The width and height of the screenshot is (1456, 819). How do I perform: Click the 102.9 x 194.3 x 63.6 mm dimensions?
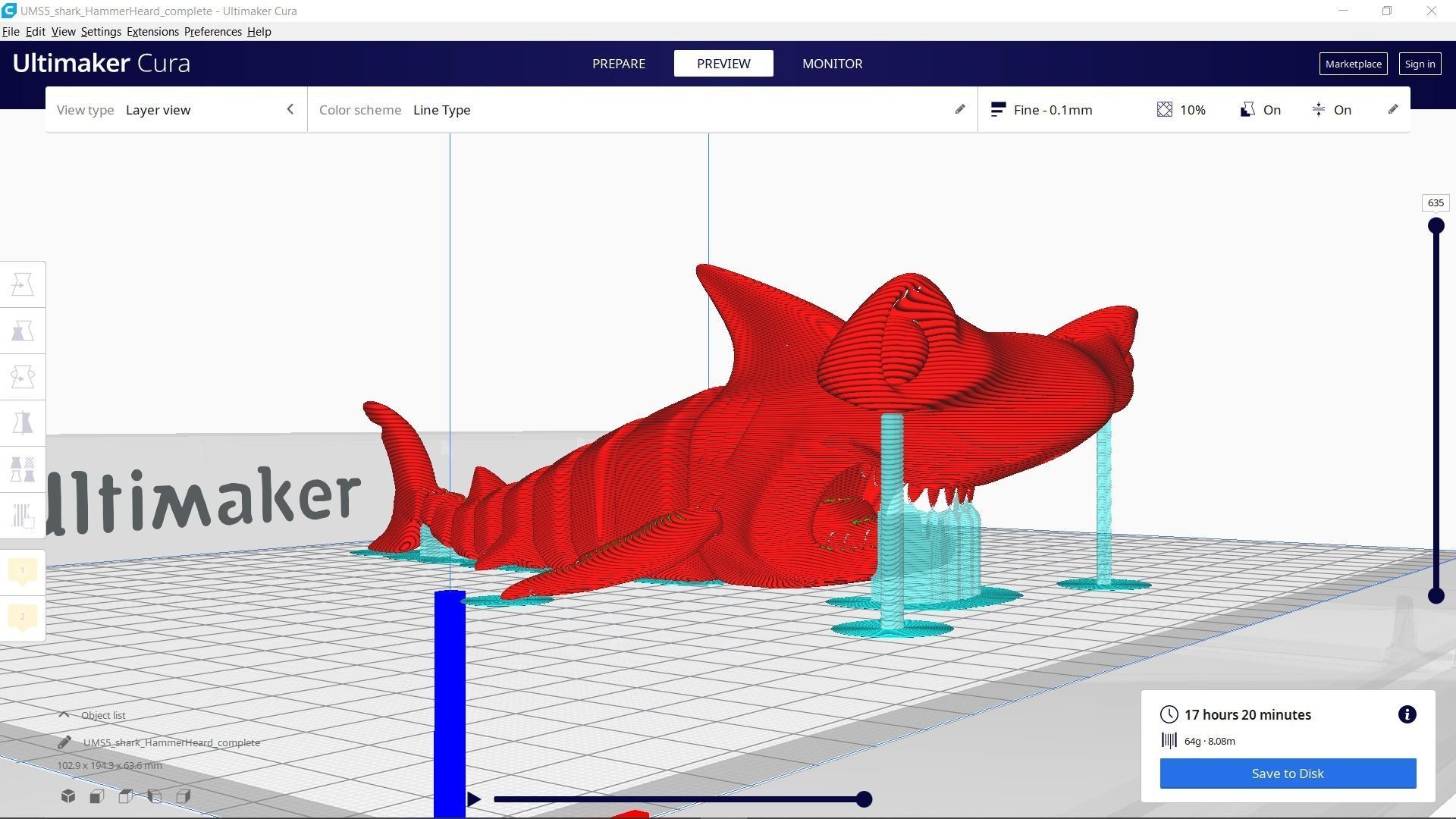(x=109, y=765)
